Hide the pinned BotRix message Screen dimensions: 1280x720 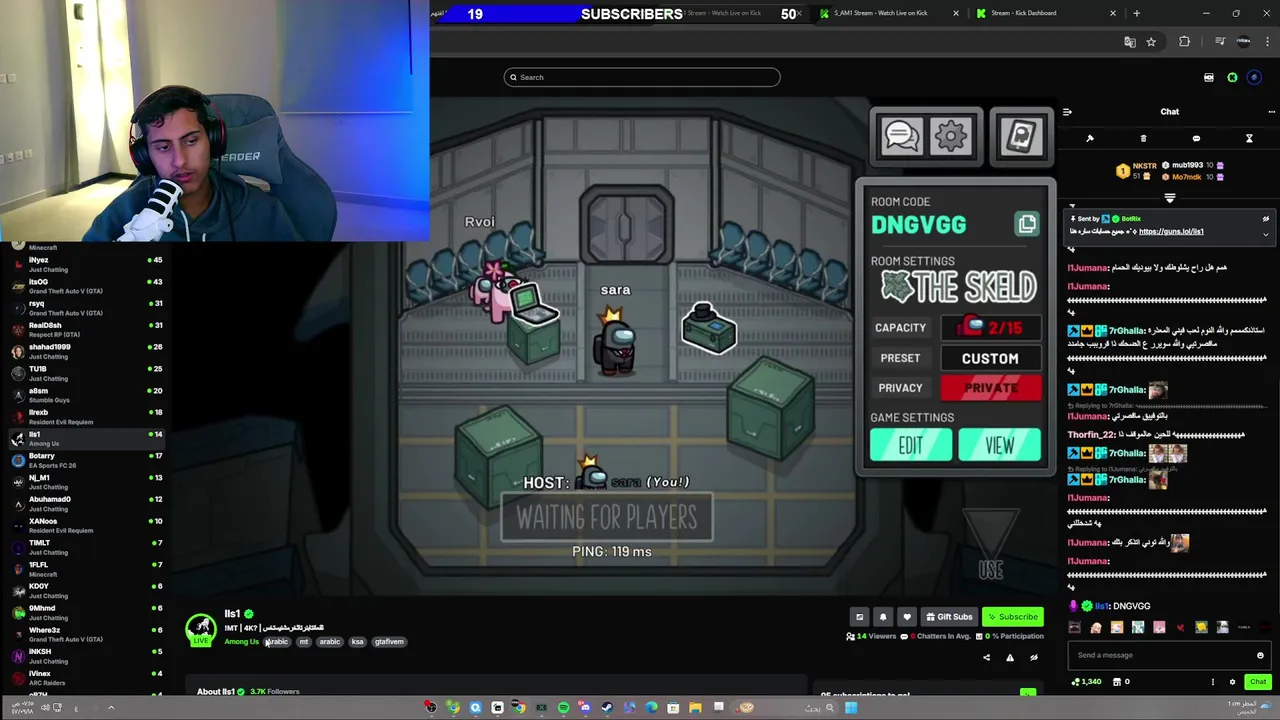point(1265,219)
